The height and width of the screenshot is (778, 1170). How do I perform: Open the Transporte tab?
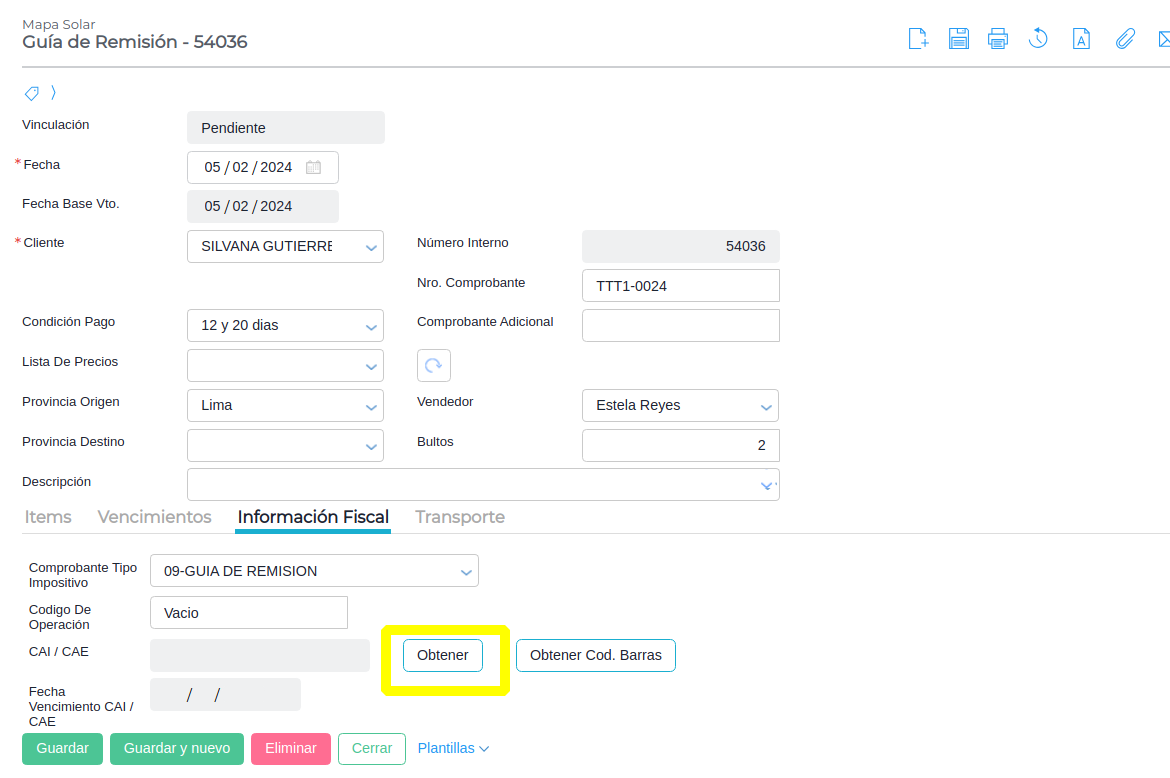(460, 517)
